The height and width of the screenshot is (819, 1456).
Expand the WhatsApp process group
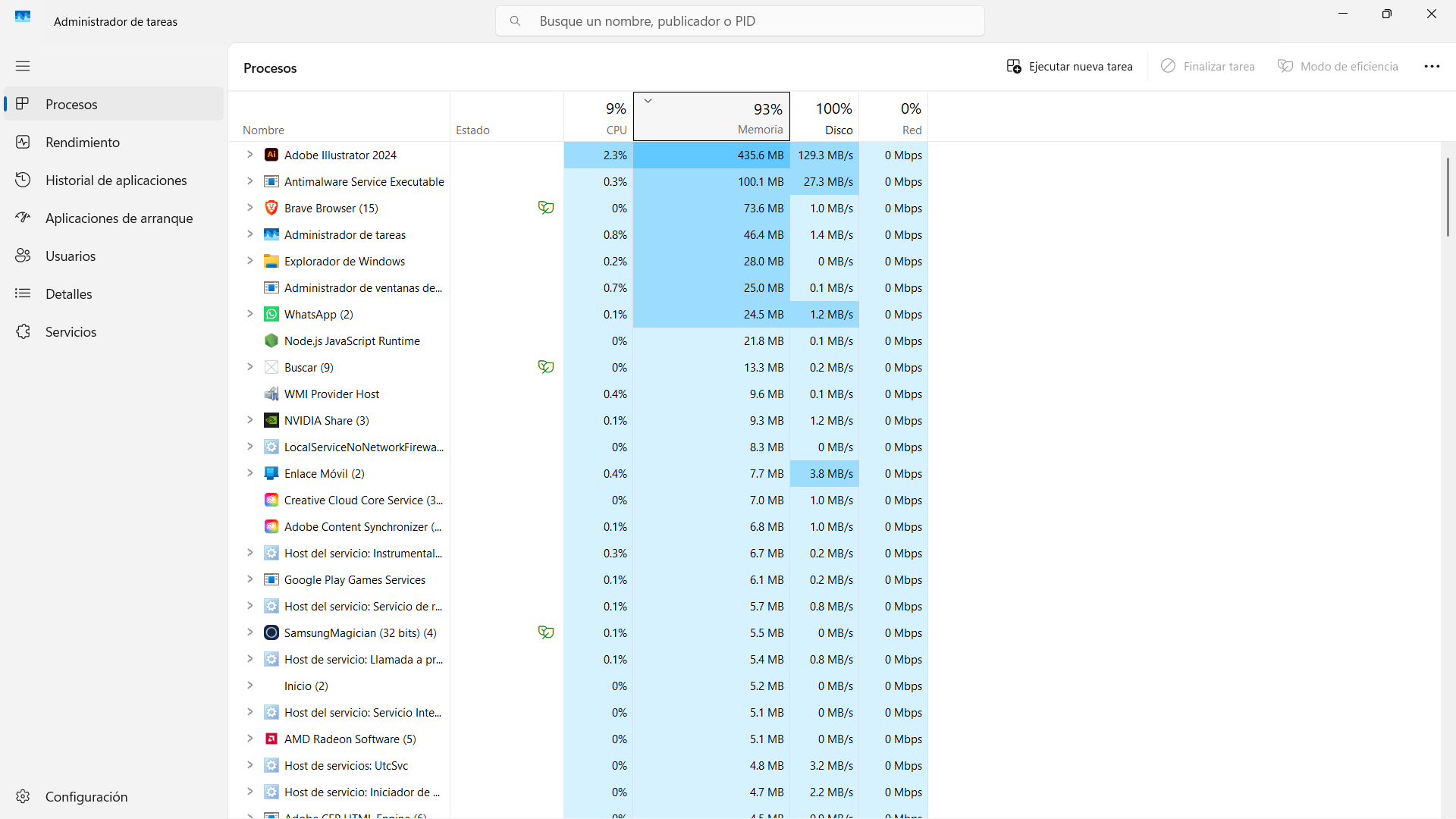250,313
